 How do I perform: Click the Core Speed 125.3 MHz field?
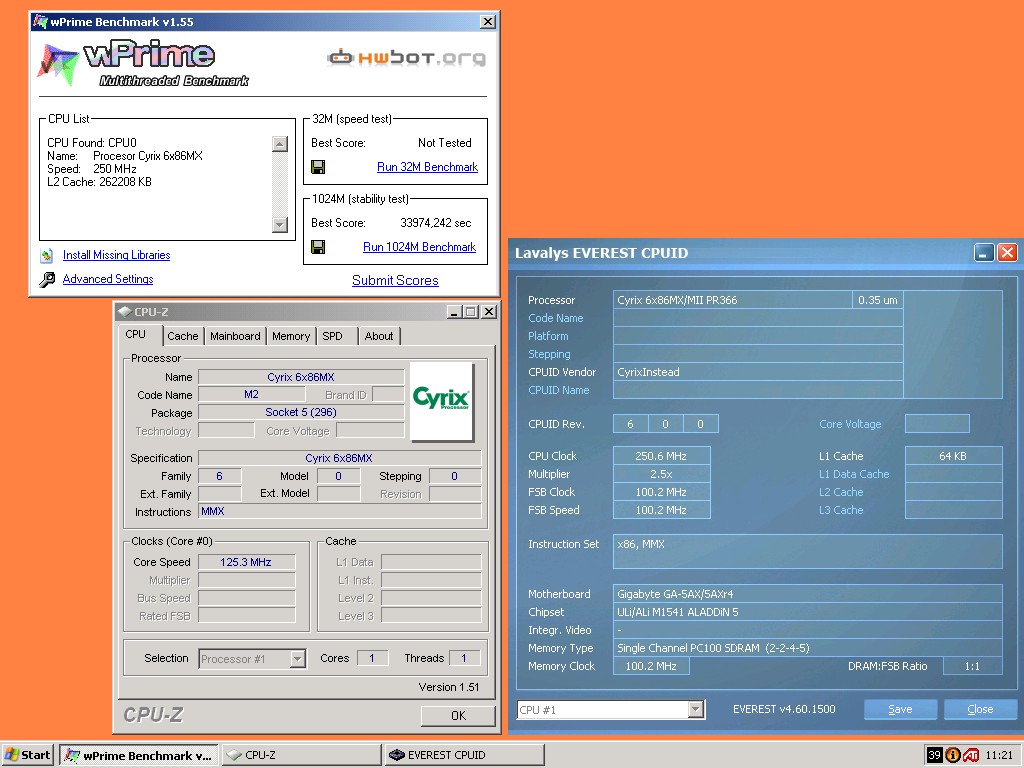click(246, 562)
